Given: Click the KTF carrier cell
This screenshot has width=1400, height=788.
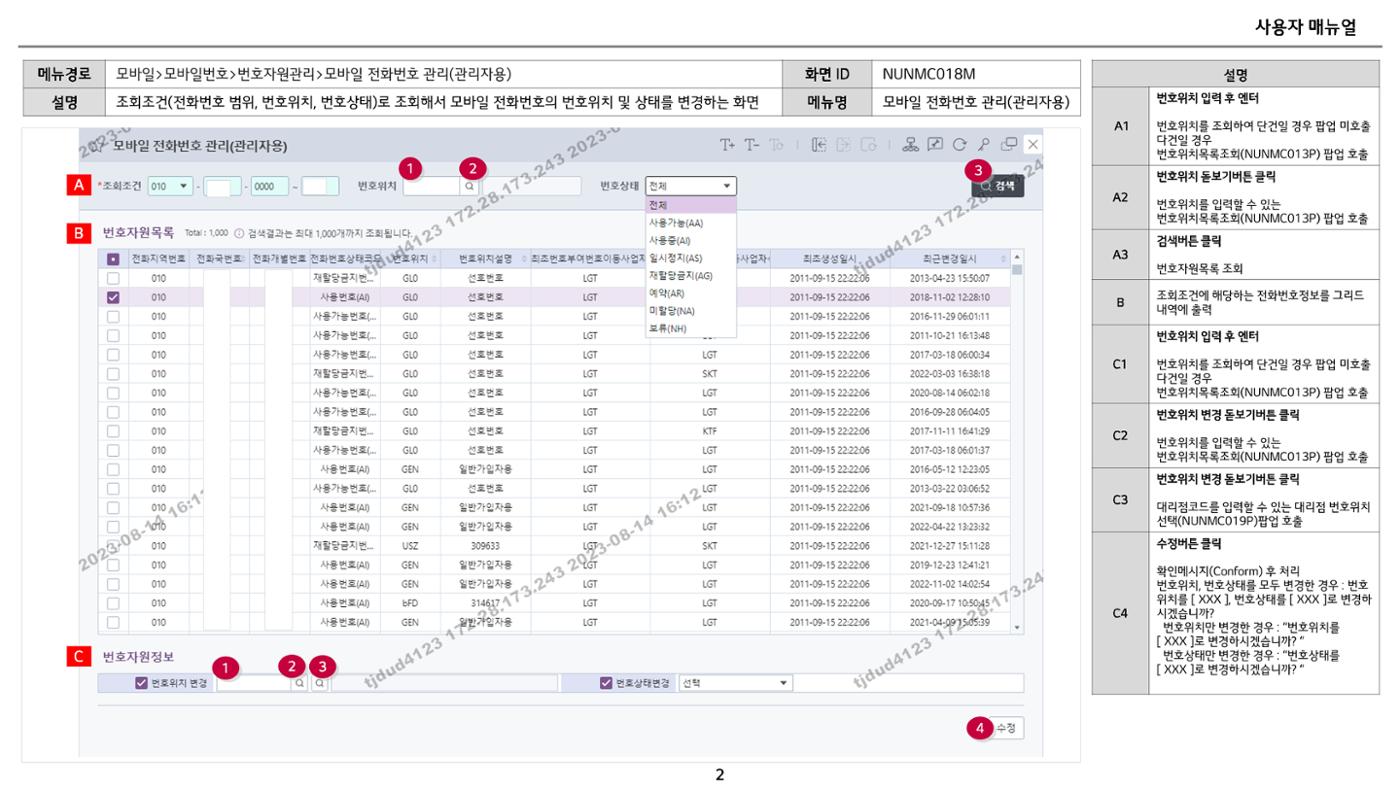Looking at the screenshot, I should [710, 431].
